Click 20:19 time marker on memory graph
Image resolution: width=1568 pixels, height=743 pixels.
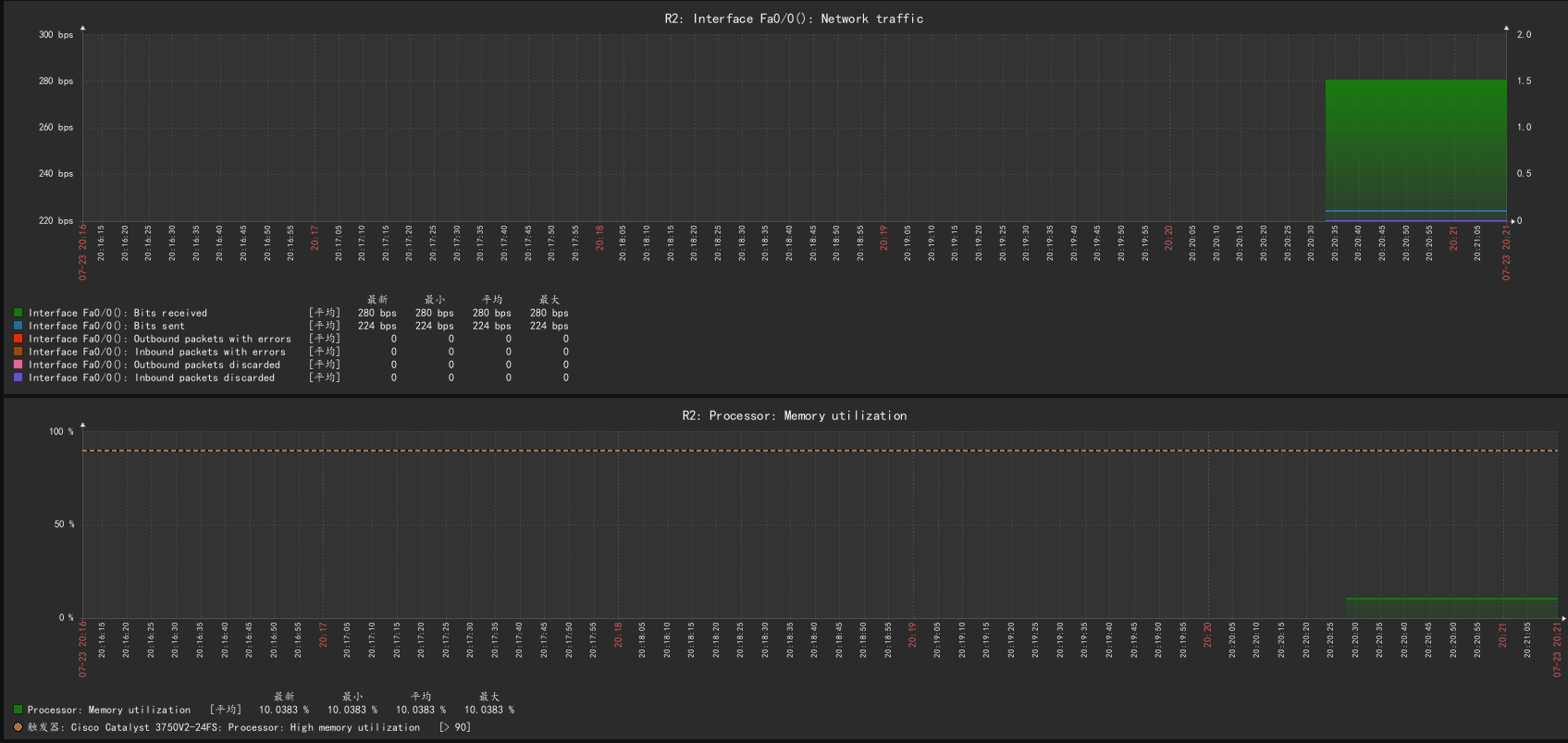[912, 635]
